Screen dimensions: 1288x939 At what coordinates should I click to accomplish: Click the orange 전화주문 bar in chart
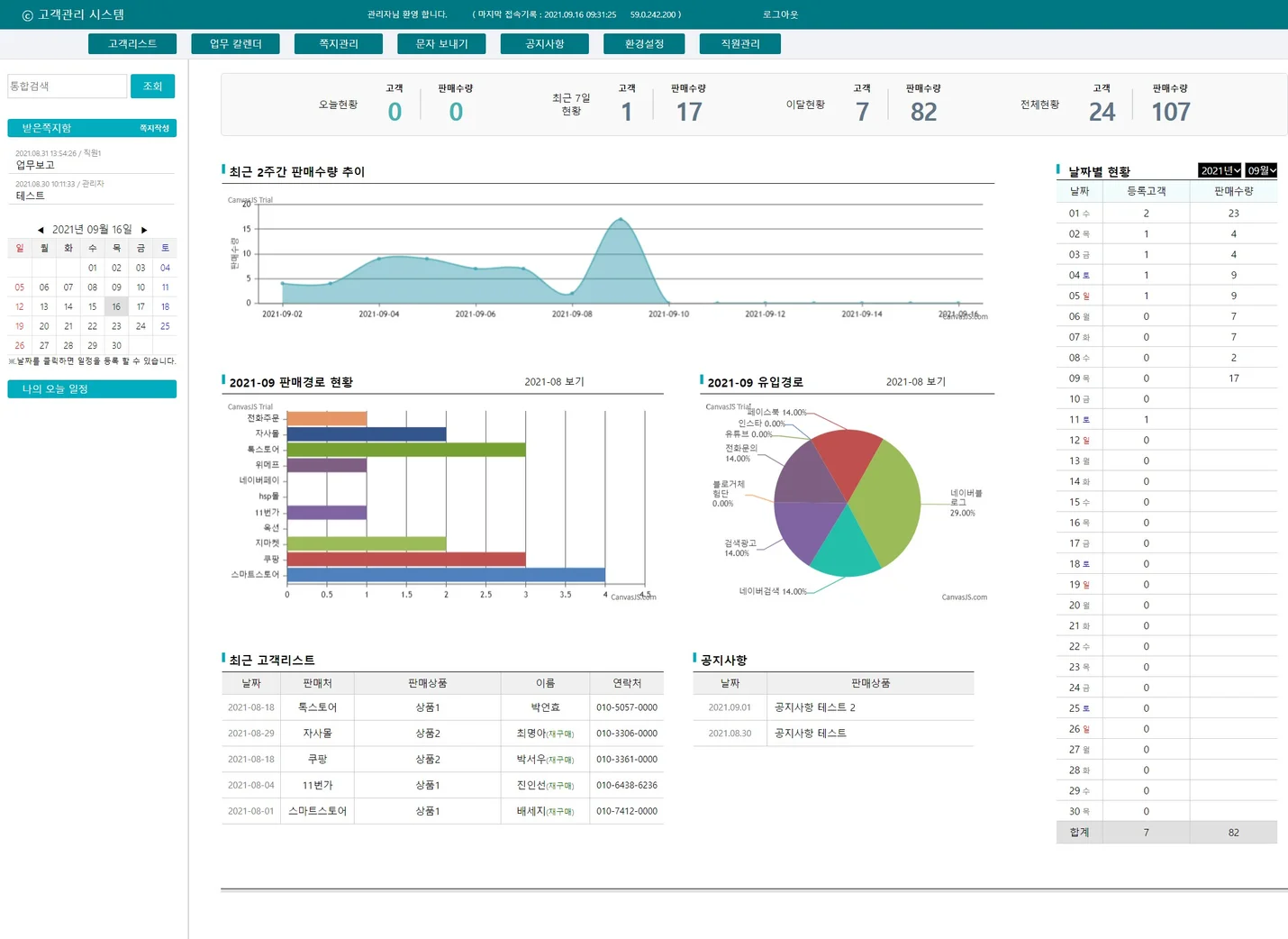326,419
